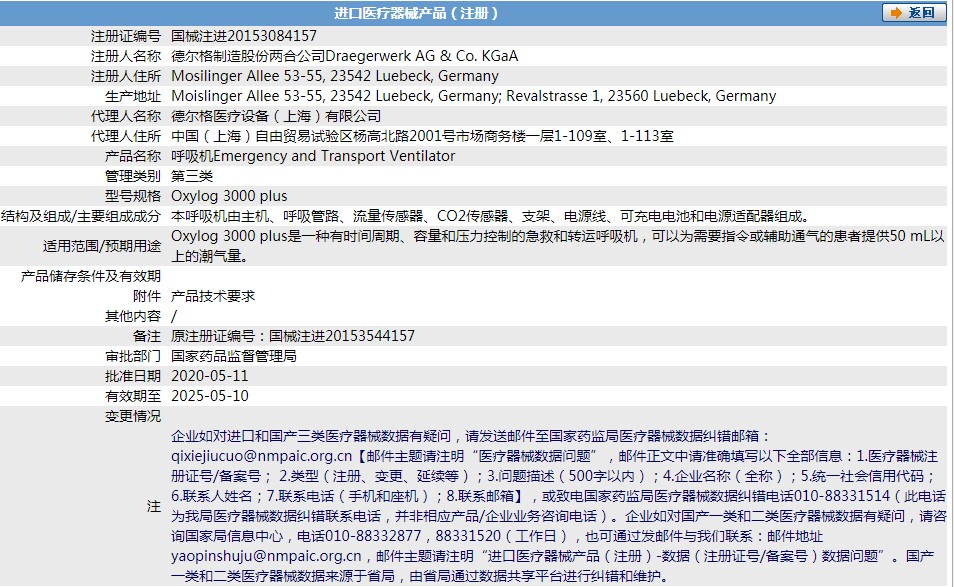Click the 注册人住所 label
This screenshot has width=954, height=587.
[126, 76]
